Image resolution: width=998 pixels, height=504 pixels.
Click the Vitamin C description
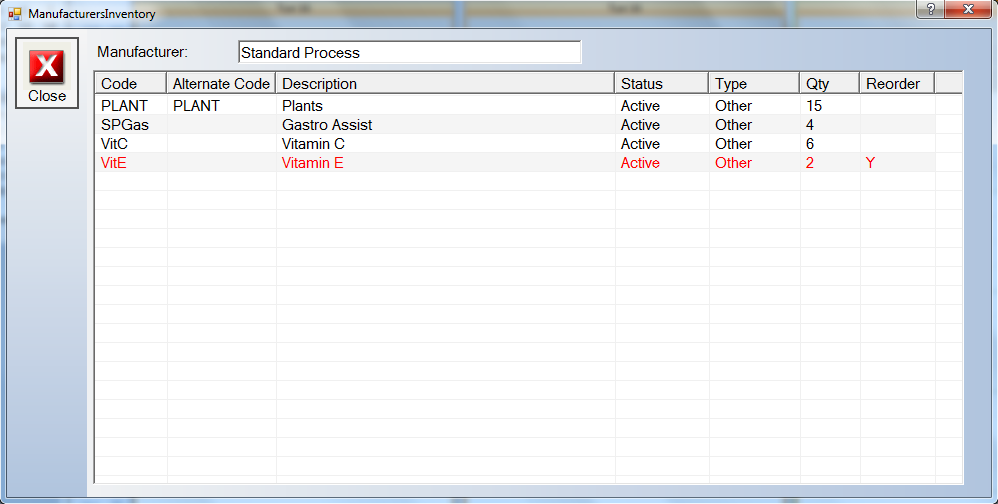(313, 144)
